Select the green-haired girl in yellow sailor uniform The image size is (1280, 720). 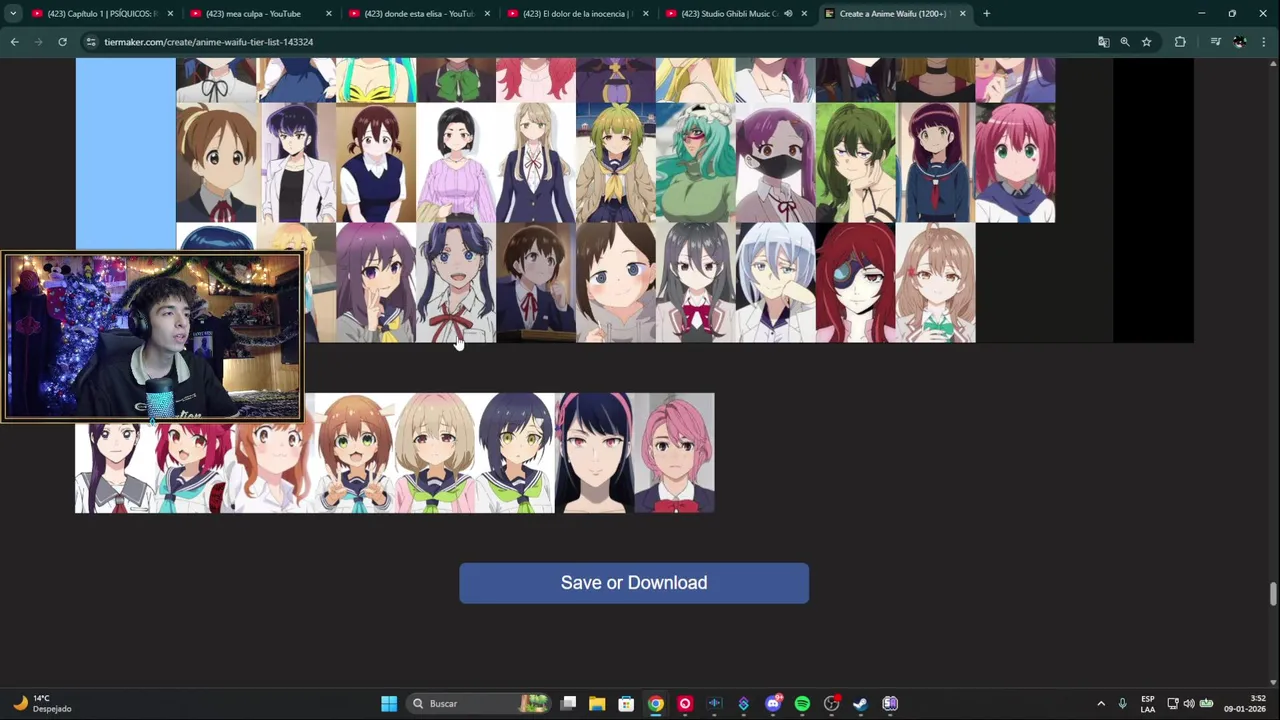[616, 163]
